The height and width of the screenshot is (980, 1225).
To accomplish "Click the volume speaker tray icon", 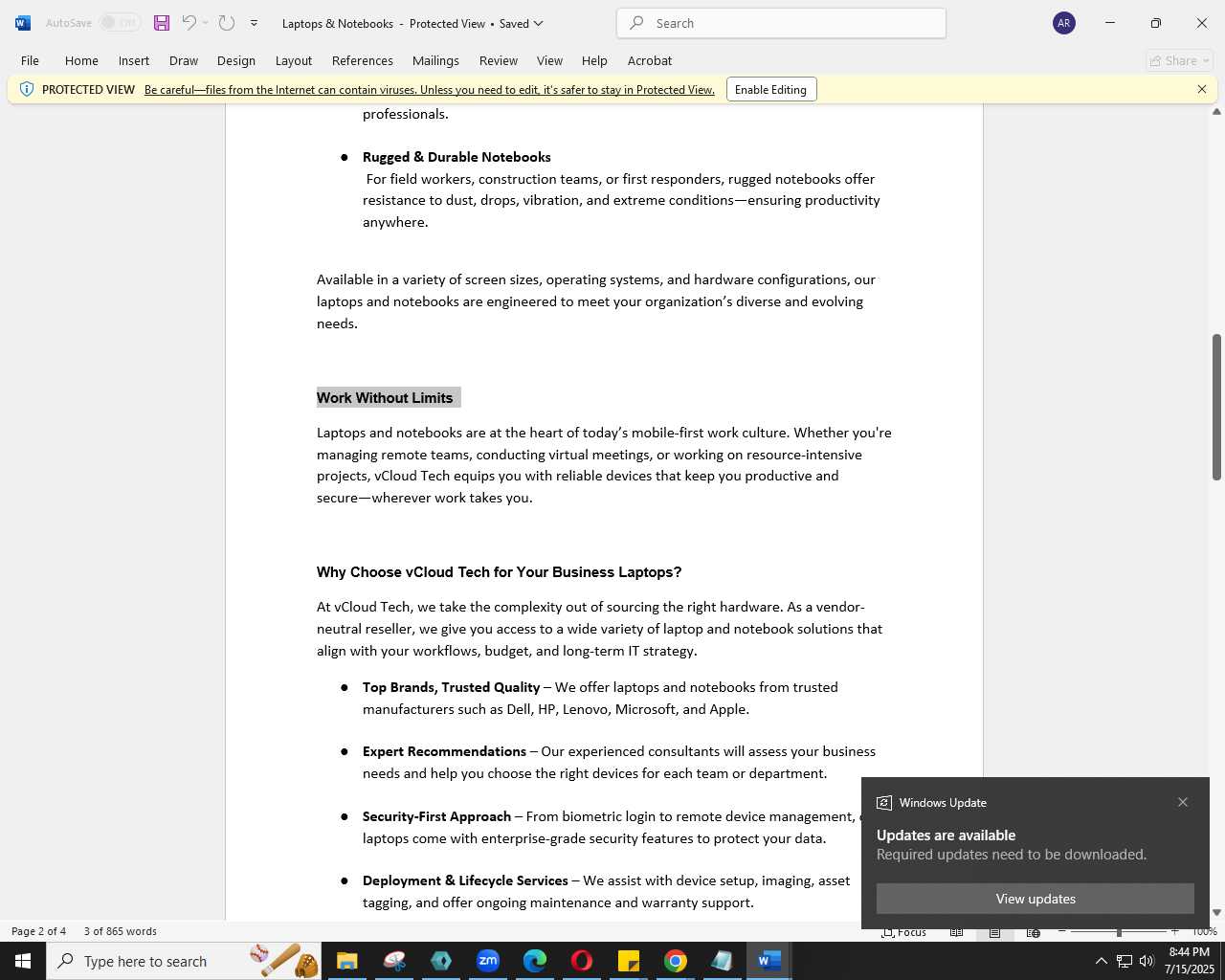I will 1147,961.
